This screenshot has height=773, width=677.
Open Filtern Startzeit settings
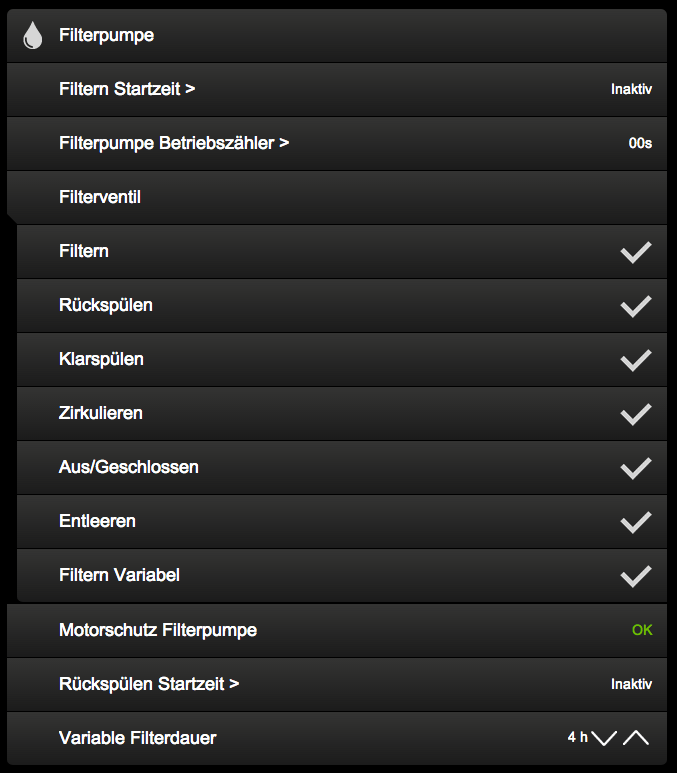click(127, 89)
